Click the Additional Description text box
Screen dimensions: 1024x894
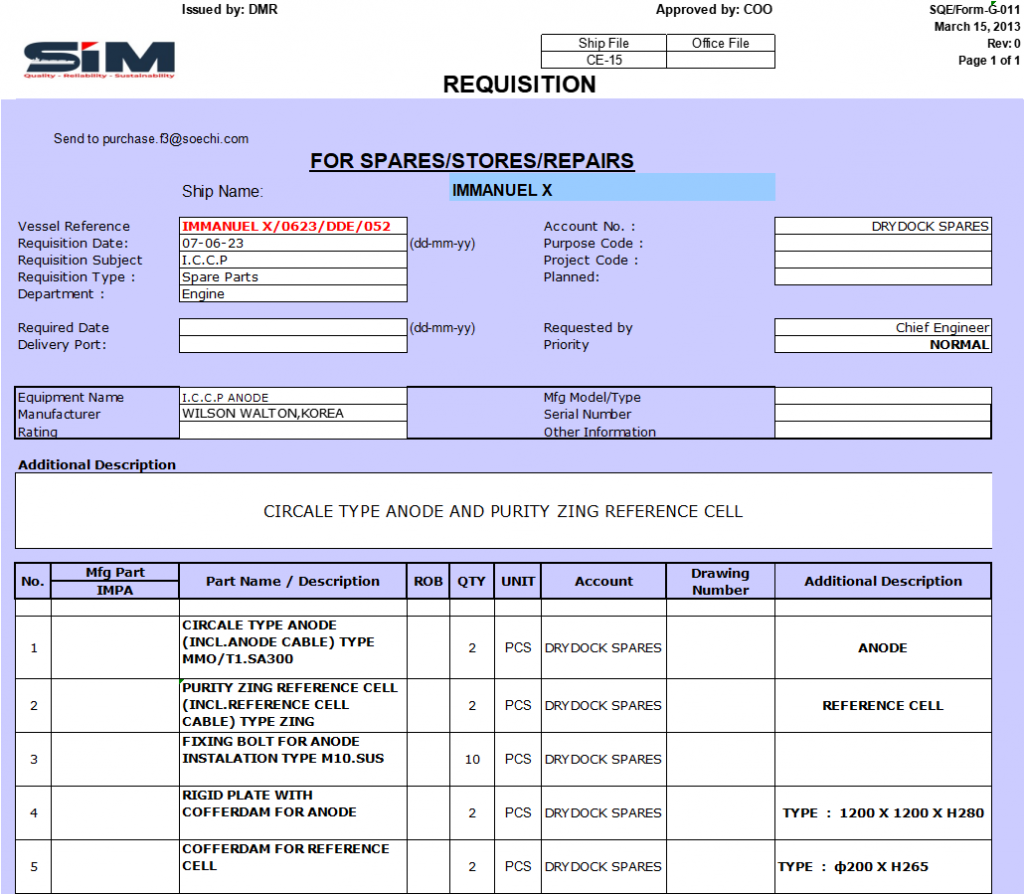pyautogui.click(x=503, y=511)
